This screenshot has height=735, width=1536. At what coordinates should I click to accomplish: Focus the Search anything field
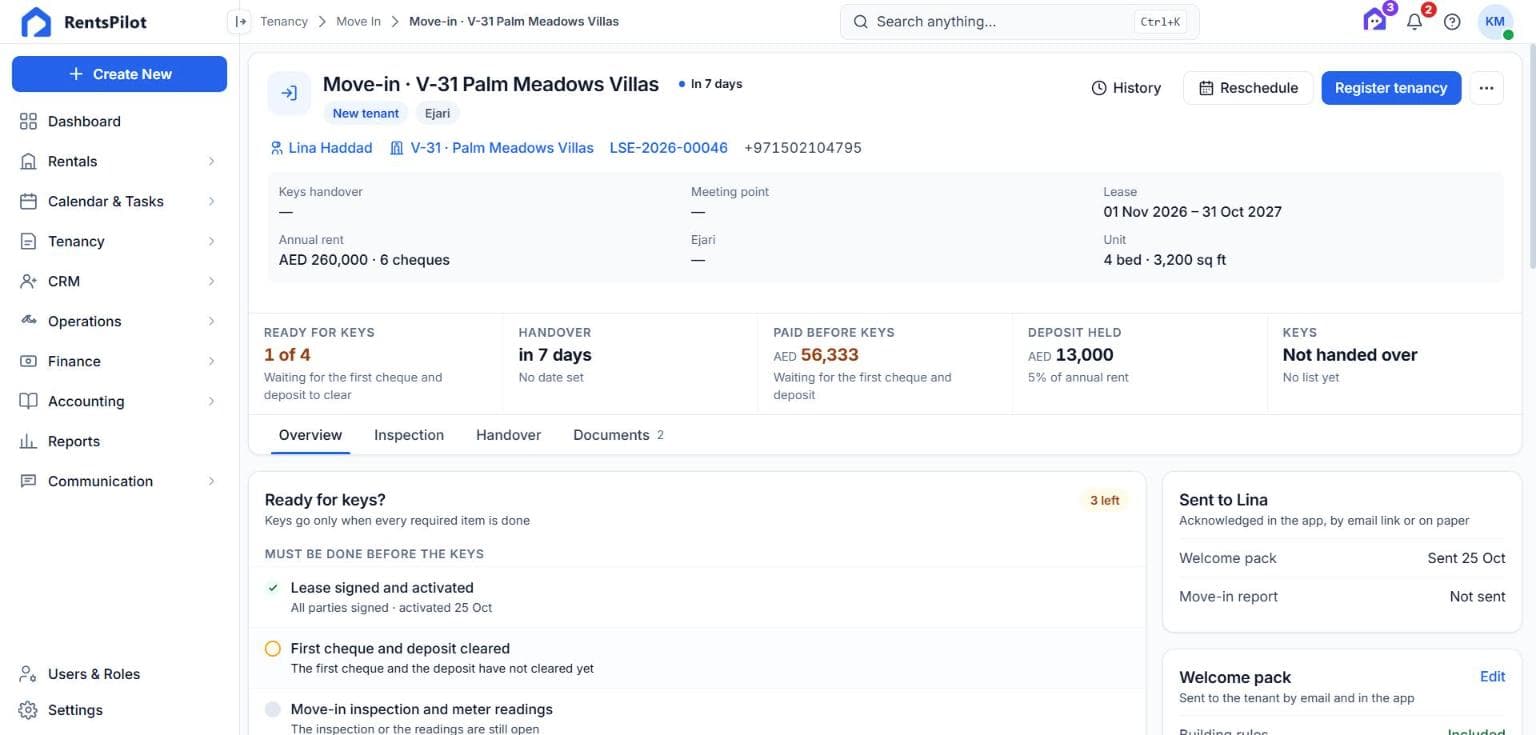tap(1019, 21)
